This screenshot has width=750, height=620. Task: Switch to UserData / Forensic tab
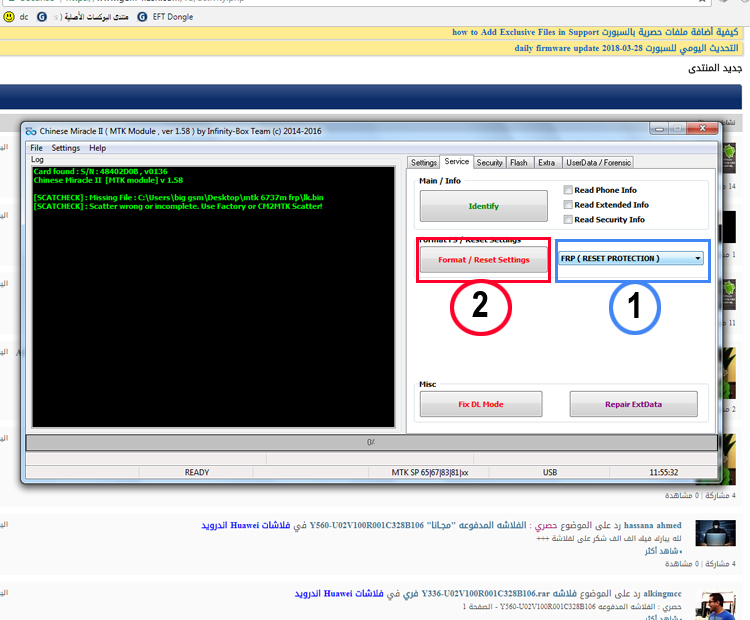tap(598, 163)
